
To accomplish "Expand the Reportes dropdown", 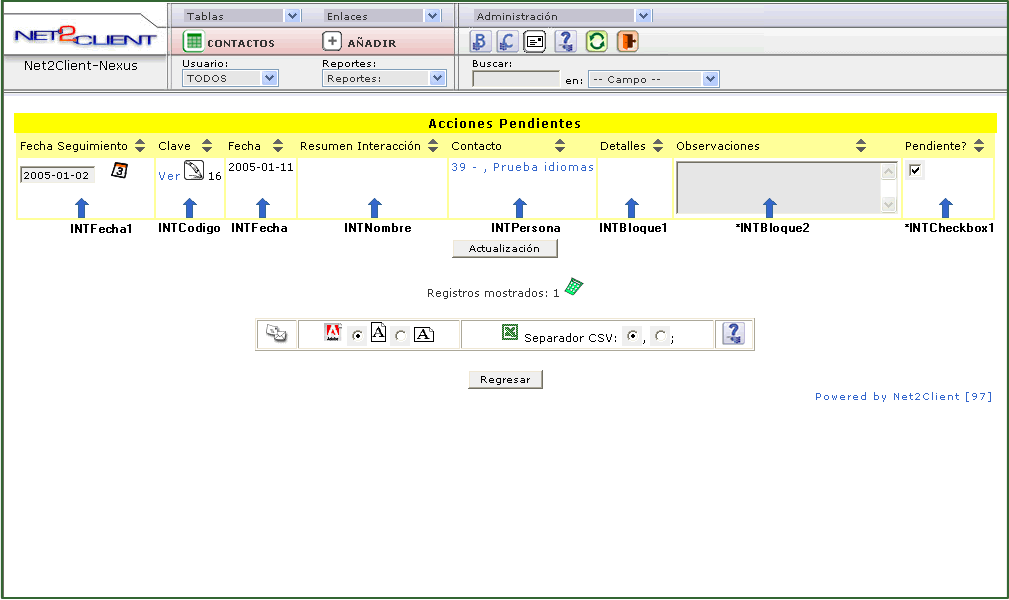I will [384, 78].
